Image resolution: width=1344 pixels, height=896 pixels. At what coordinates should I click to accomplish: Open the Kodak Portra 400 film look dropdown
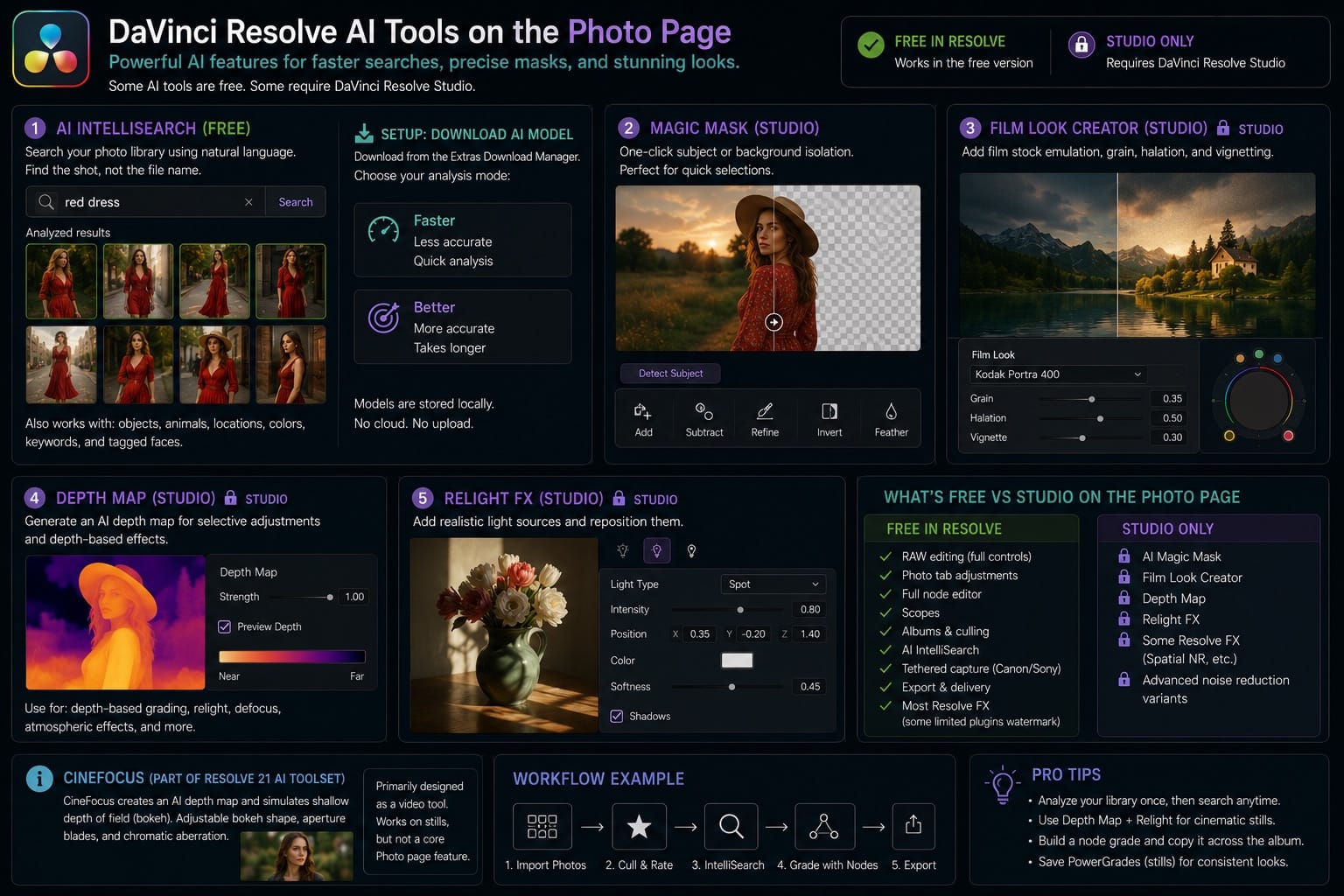[1058, 374]
